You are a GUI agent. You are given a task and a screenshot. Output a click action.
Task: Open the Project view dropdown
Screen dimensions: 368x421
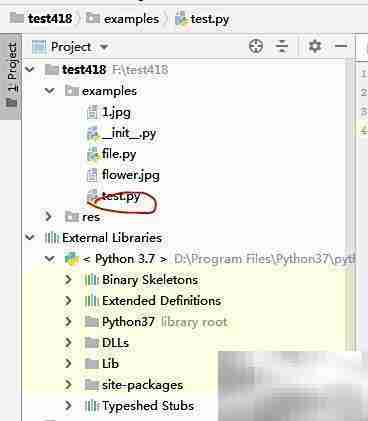pos(104,47)
